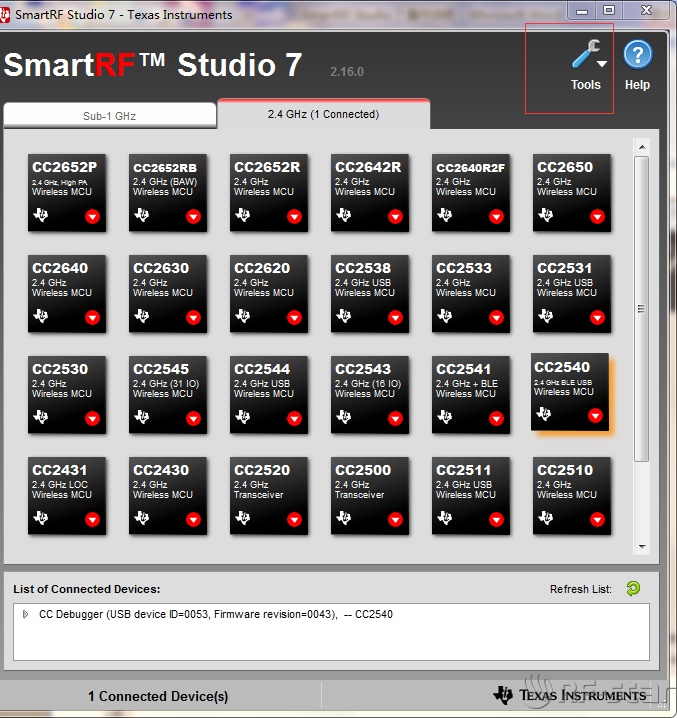Click the TI logo on the CC2500 tile
Image resolution: width=677 pixels, height=718 pixels.
pos(344,518)
